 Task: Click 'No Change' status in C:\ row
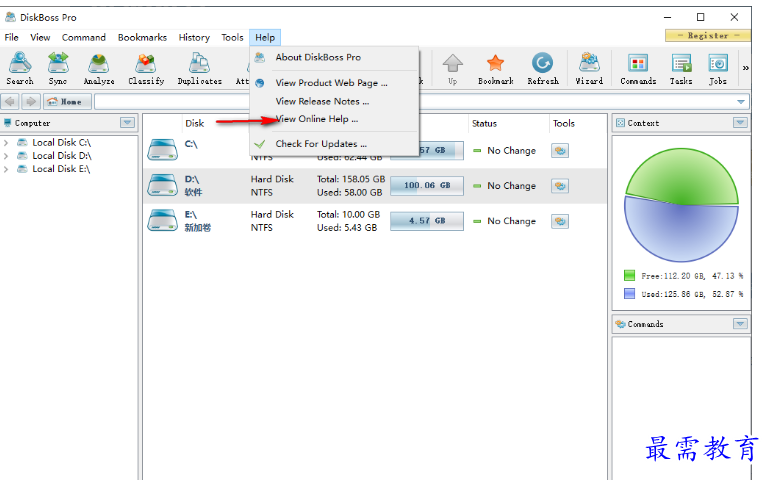[511, 151]
